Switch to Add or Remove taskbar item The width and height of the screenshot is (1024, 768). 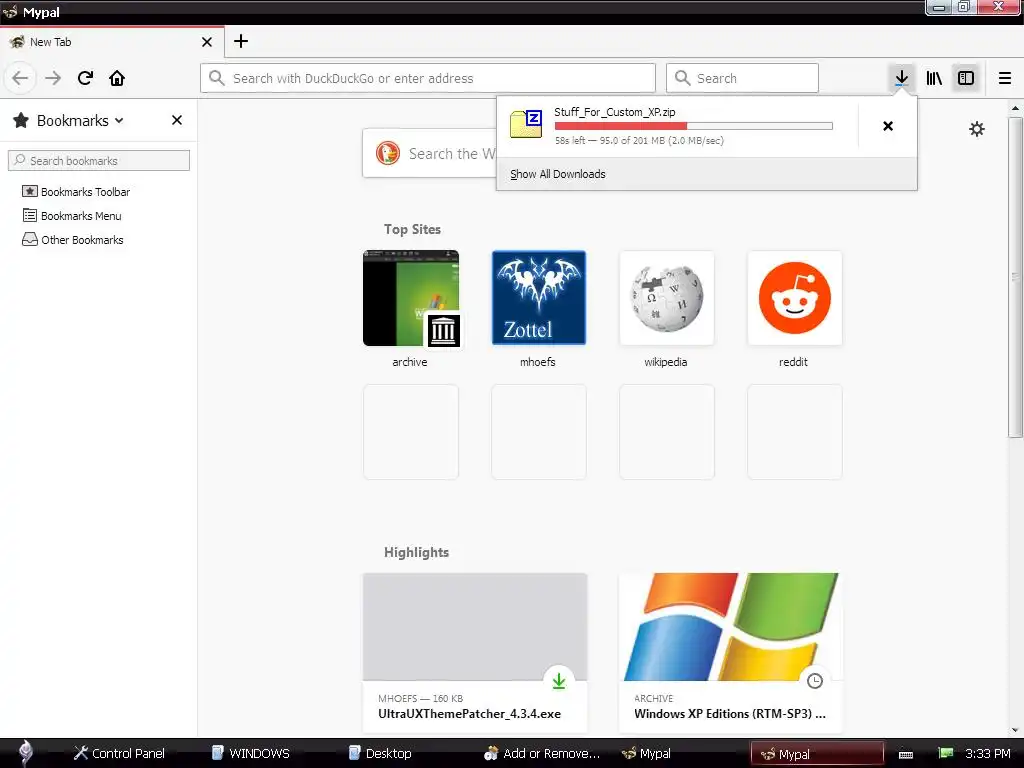click(542, 754)
